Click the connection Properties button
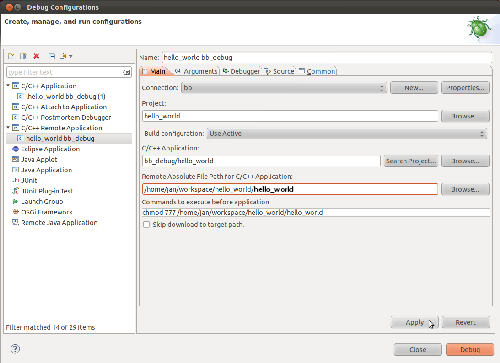Screen dimensions: 500x363 click(465, 88)
